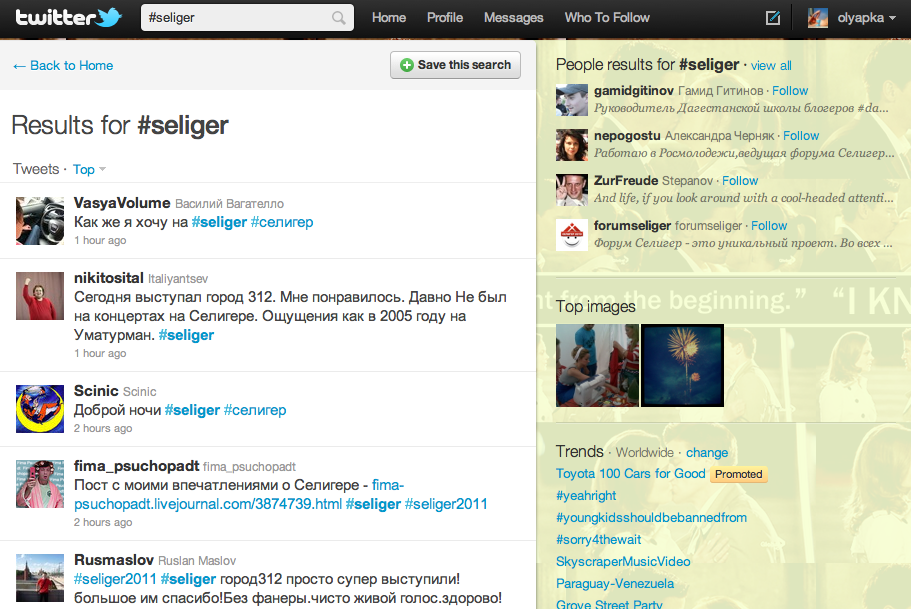The image size is (911, 609).
Task: Open the fireworks top image thumbnail
Action: tap(682, 366)
